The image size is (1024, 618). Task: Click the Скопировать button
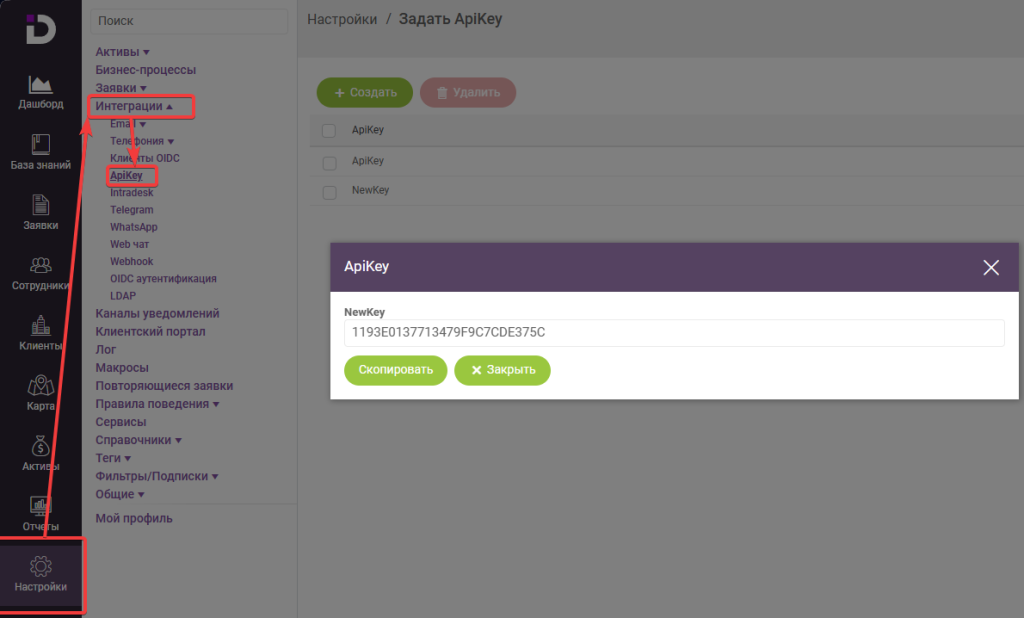pos(395,370)
